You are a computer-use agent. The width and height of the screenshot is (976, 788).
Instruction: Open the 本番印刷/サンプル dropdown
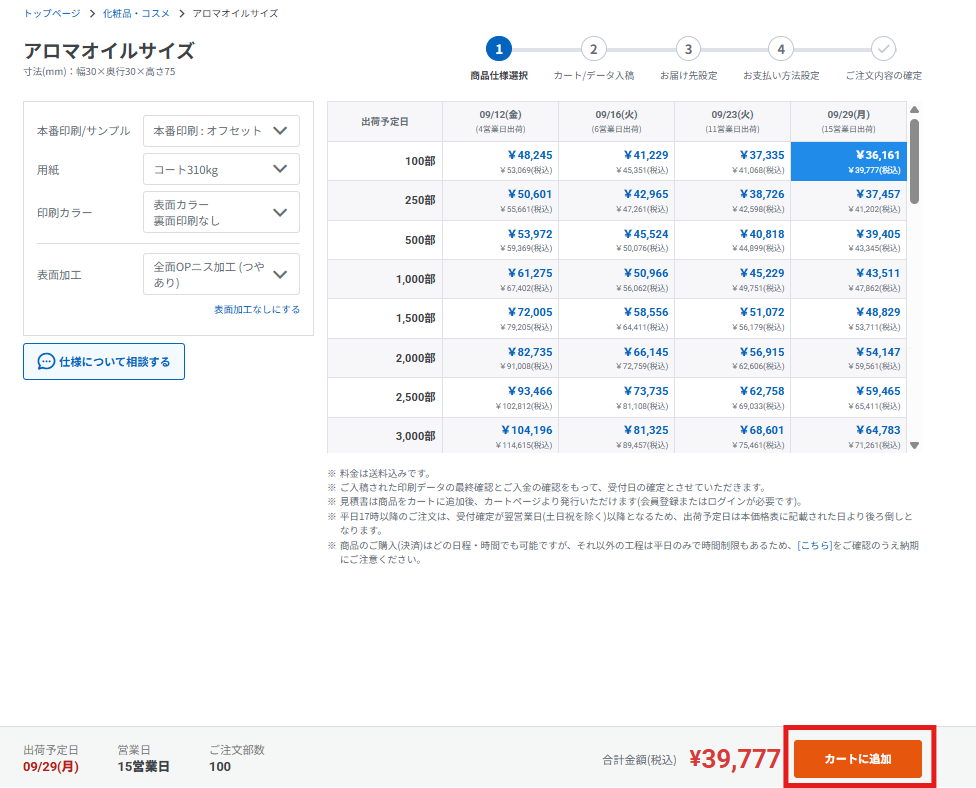tap(221, 131)
